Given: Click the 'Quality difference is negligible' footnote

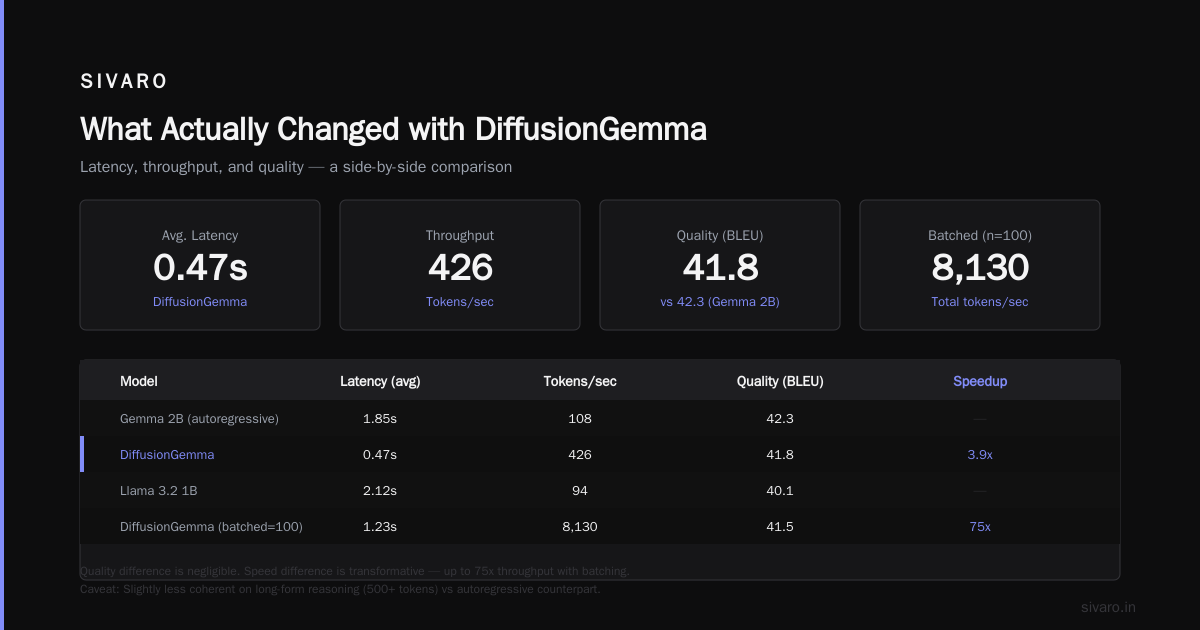Looking at the screenshot, I should click(355, 571).
